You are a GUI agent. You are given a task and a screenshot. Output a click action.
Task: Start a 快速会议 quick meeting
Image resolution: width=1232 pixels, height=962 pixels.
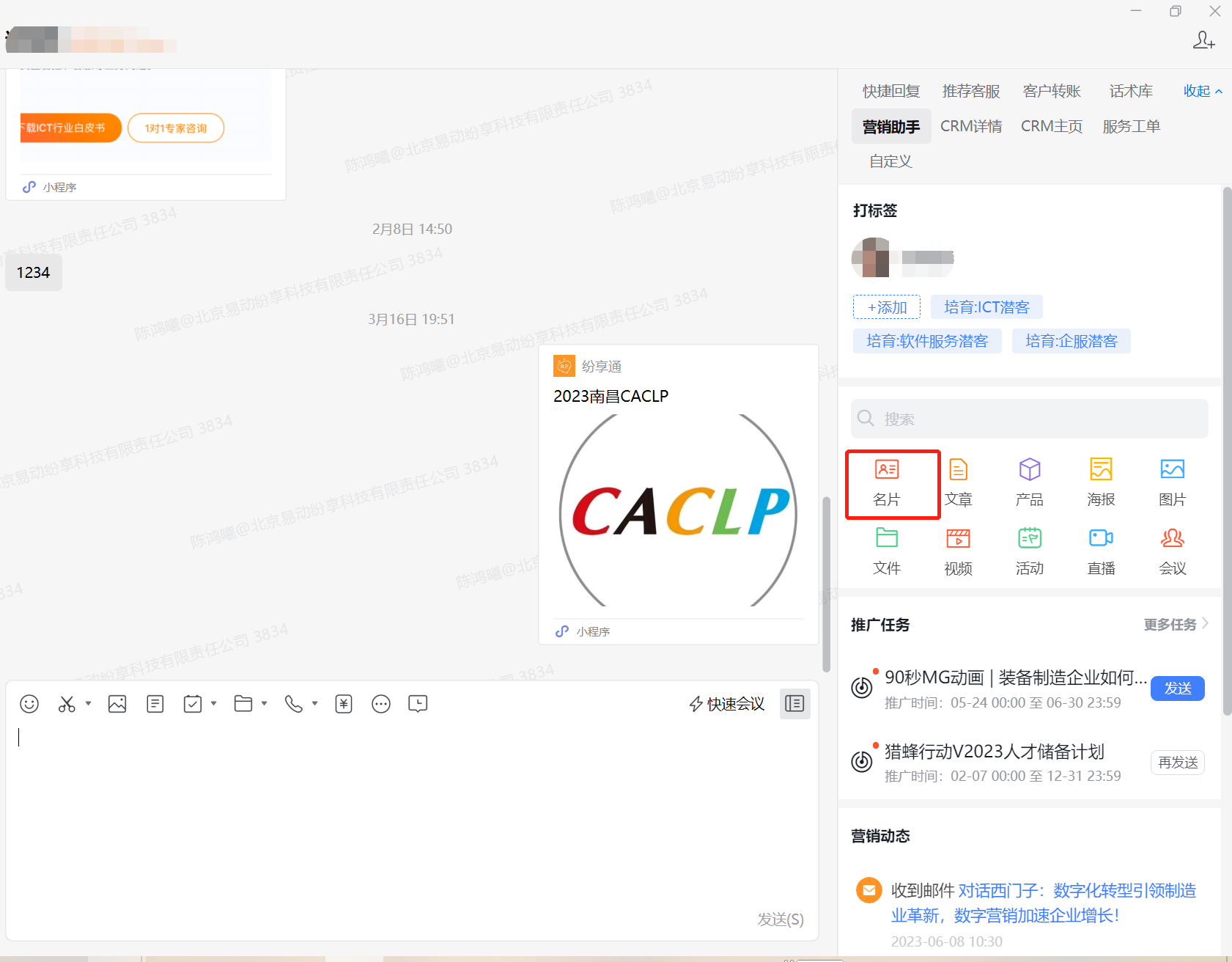pos(726,704)
